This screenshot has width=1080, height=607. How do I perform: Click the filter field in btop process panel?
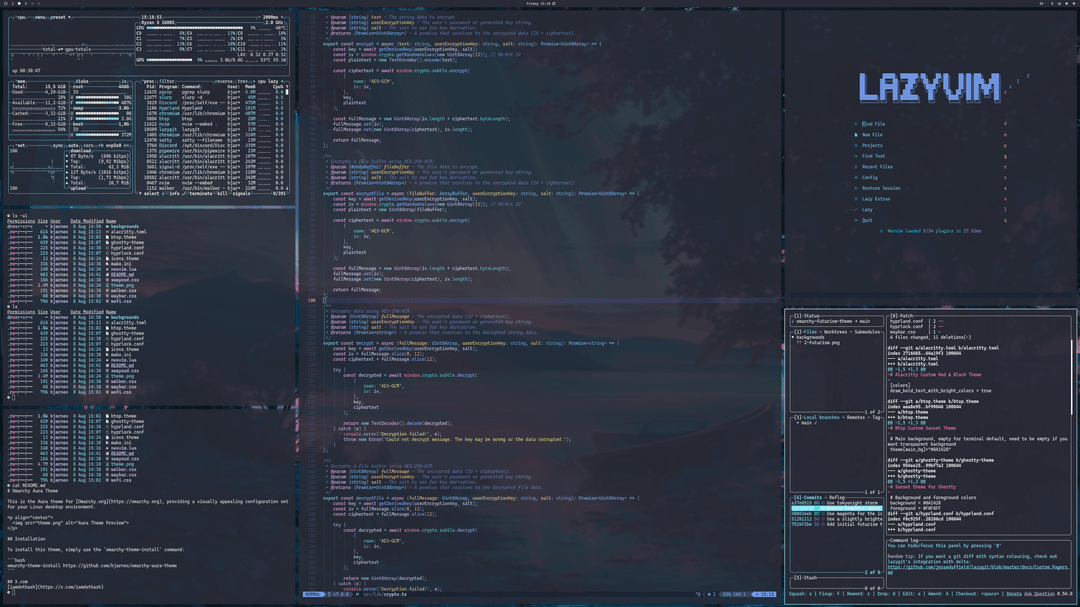(x=168, y=79)
